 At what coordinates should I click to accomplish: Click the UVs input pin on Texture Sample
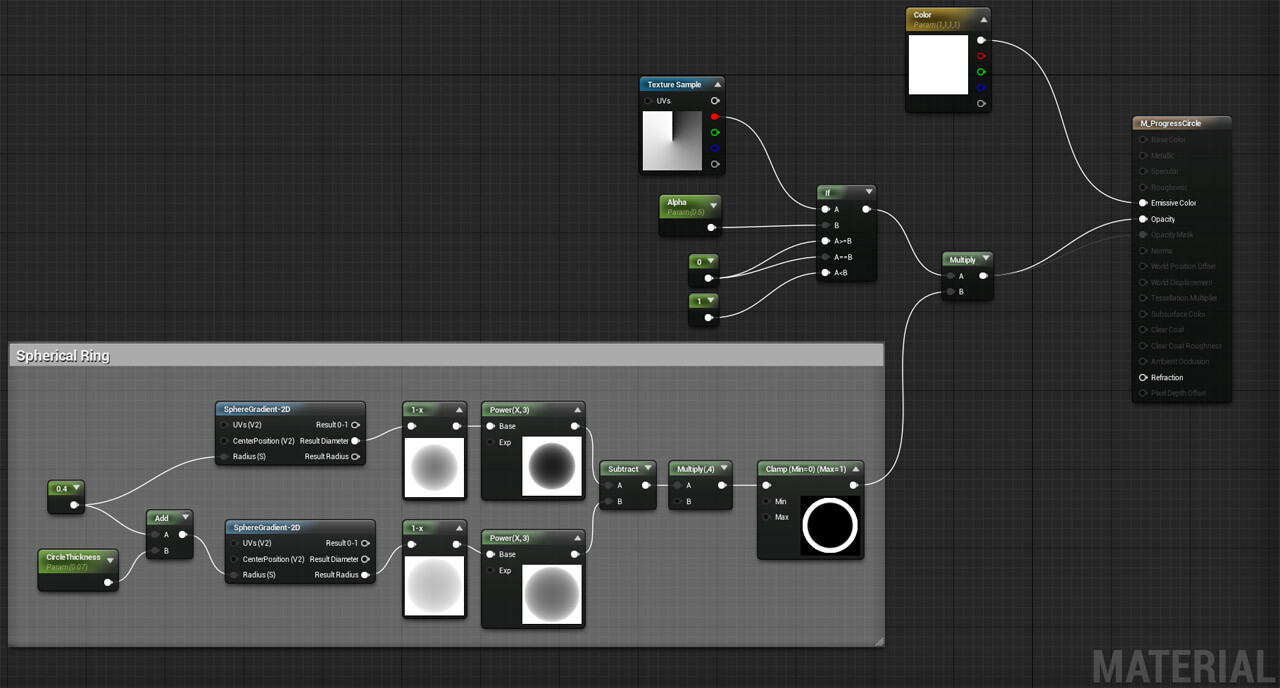648,101
